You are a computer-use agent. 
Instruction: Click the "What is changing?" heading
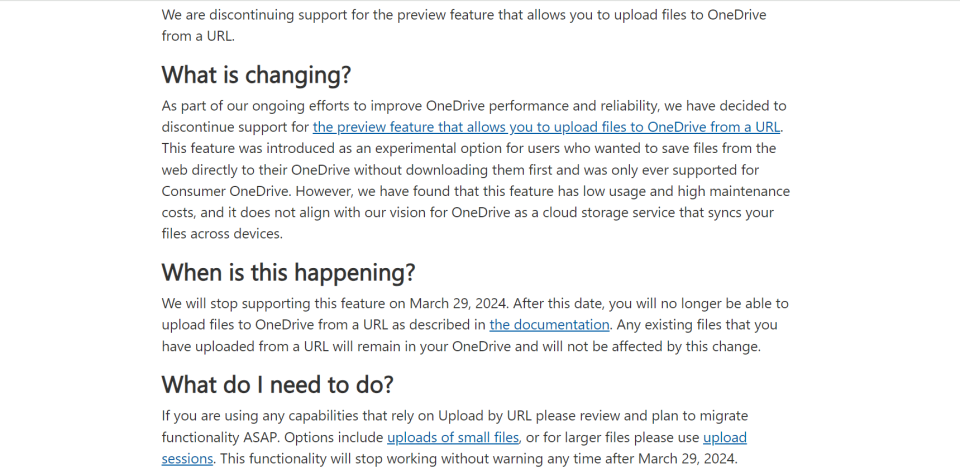coord(257,75)
